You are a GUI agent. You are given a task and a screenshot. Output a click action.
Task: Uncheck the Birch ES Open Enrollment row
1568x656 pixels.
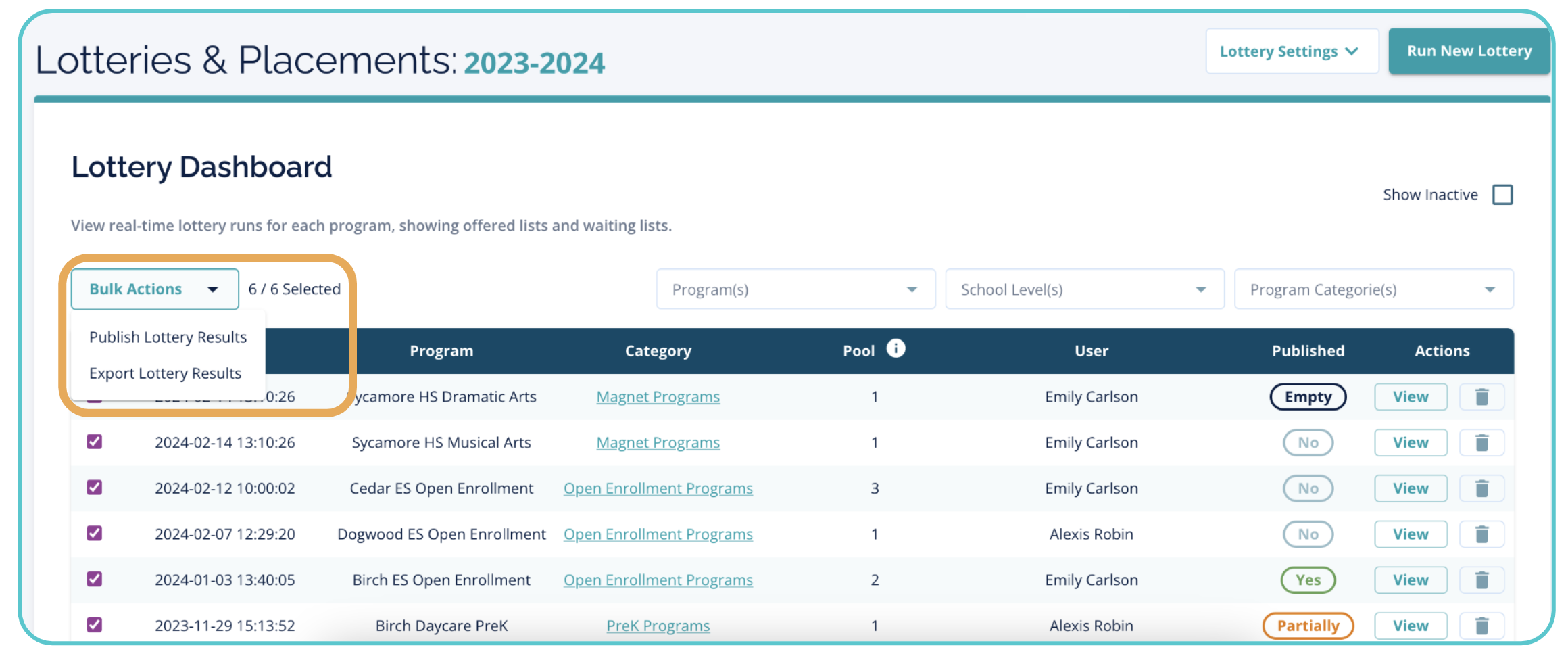point(95,579)
